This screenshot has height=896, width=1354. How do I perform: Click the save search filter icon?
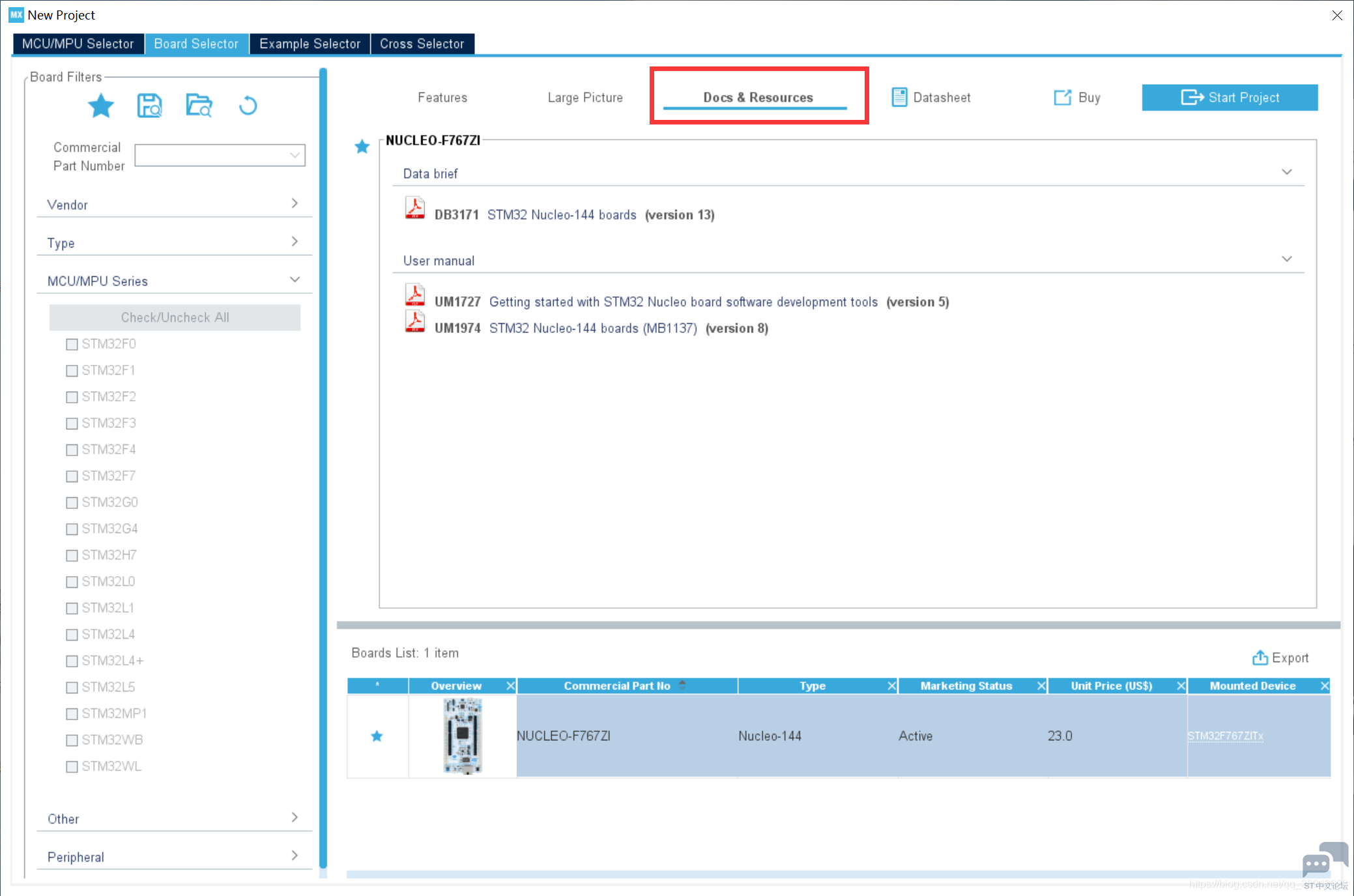click(x=149, y=106)
